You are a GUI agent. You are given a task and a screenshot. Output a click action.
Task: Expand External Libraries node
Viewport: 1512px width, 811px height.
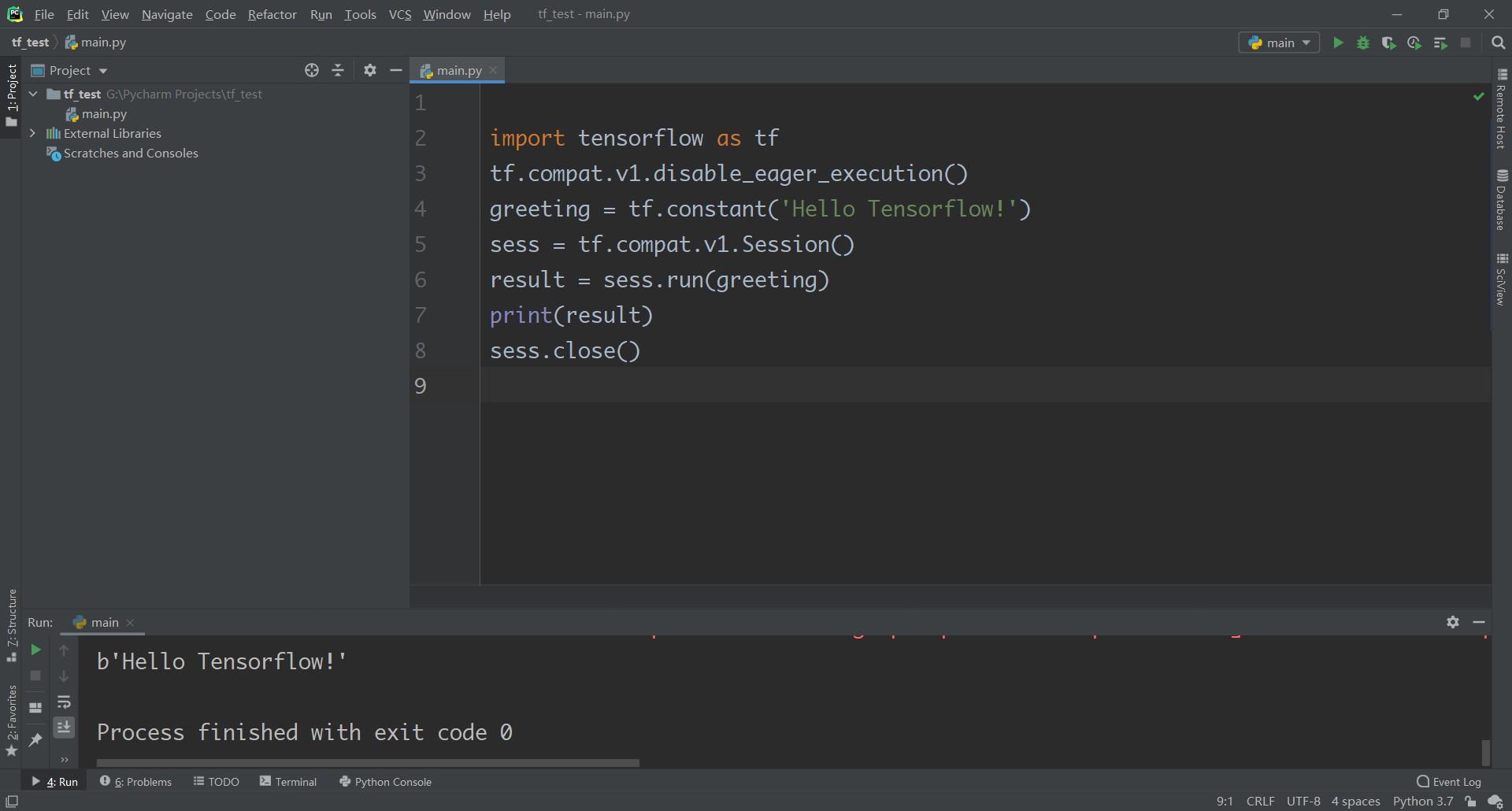click(32, 133)
